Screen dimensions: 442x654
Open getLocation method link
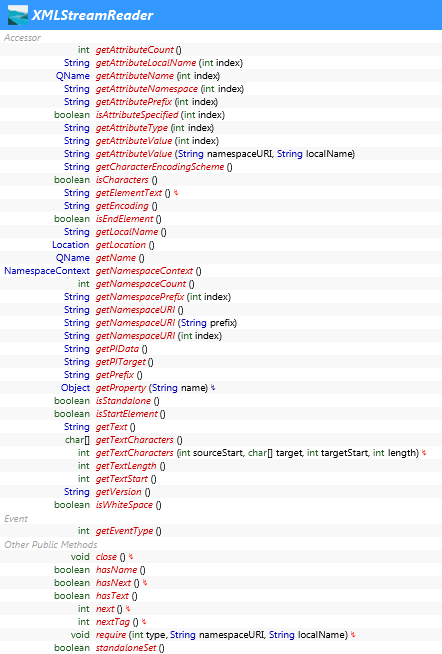pyautogui.click(x=121, y=244)
